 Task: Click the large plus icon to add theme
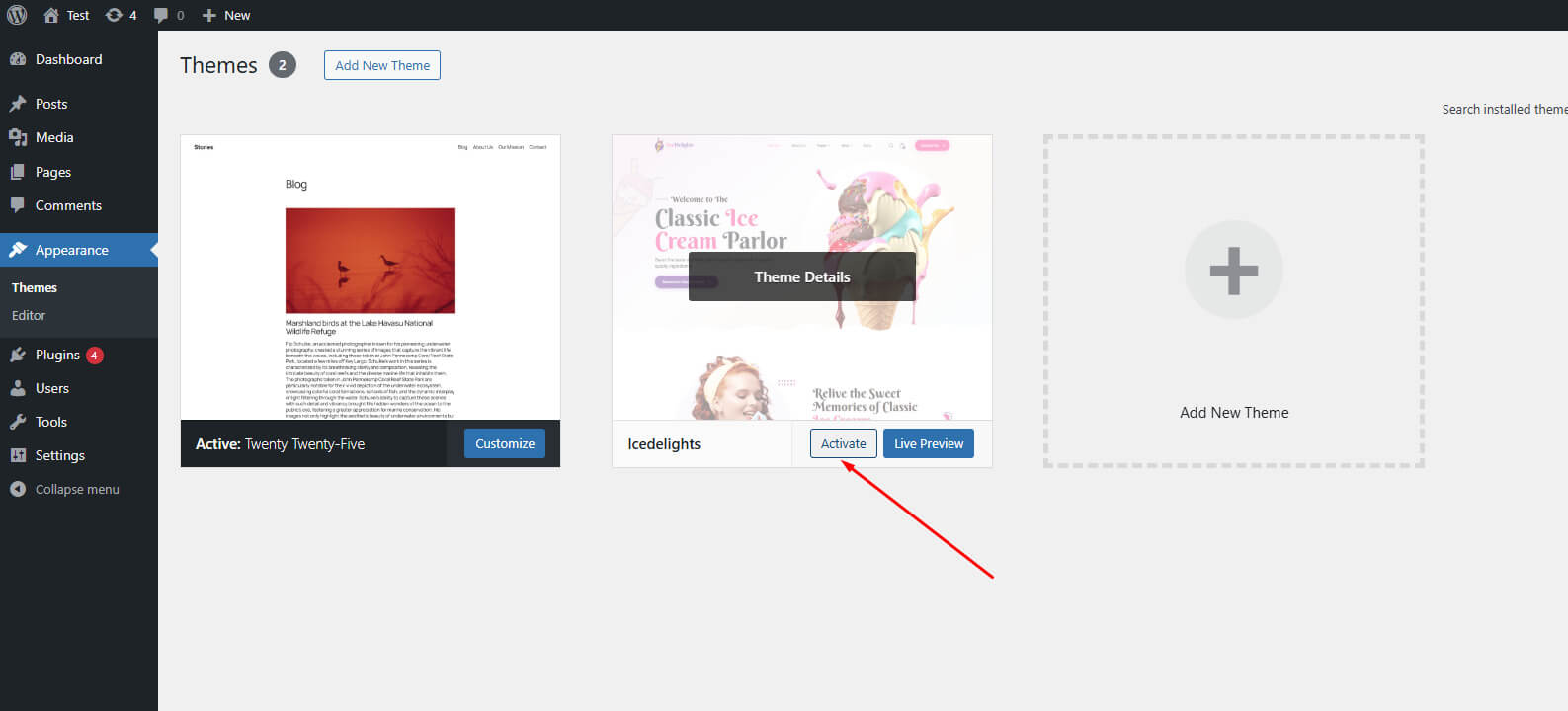[x=1234, y=271]
